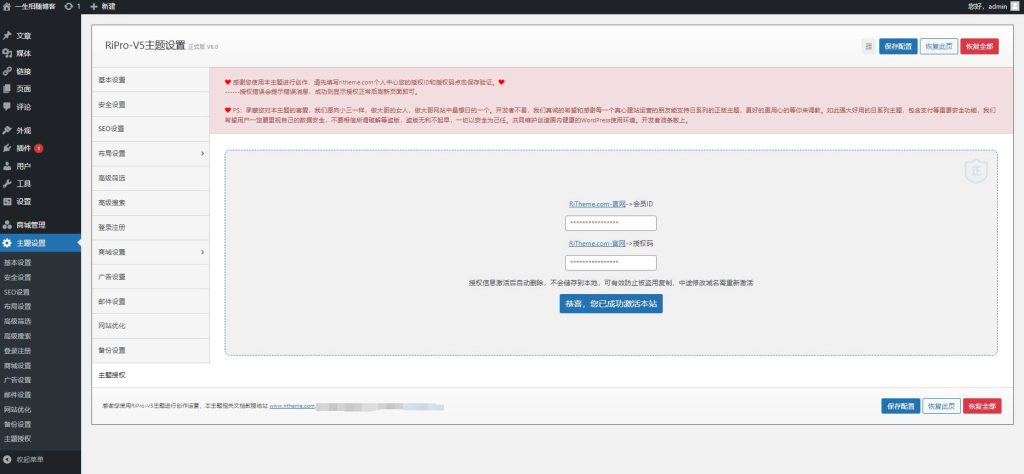Click the red 恢复全部 button in the header

pyautogui.click(x=980, y=46)
